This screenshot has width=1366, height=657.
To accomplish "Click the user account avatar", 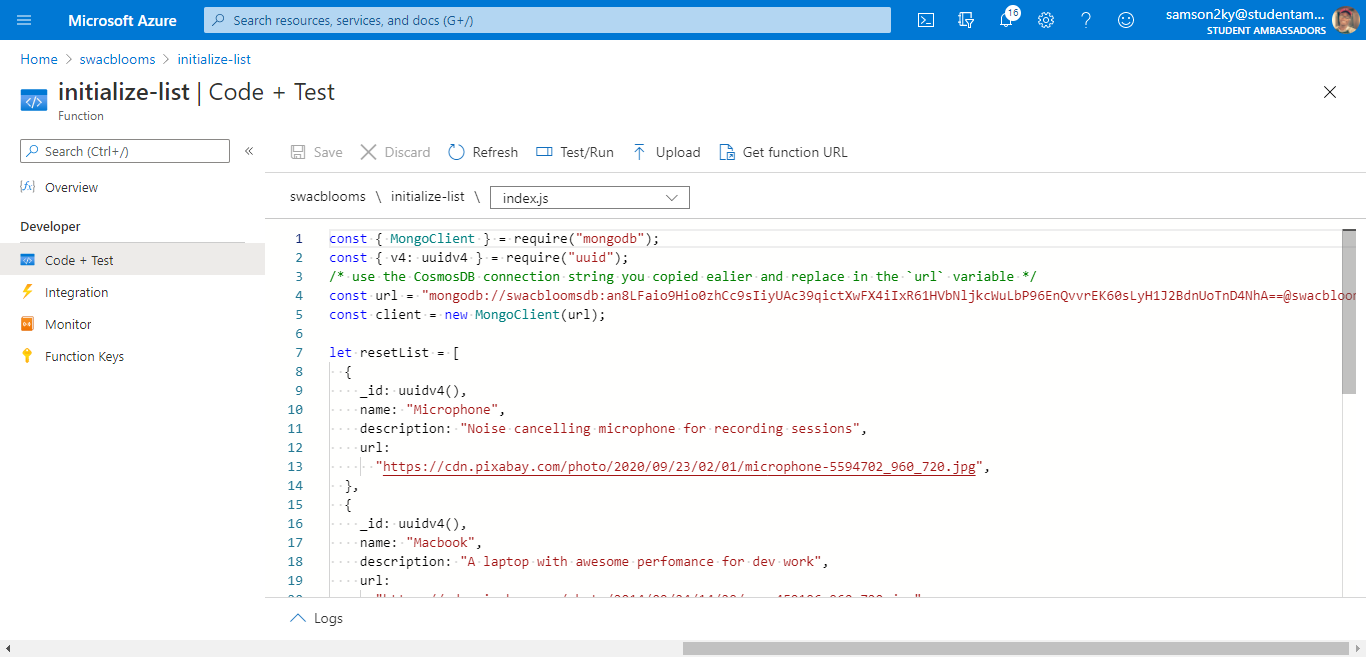I will pos(1346,20).
